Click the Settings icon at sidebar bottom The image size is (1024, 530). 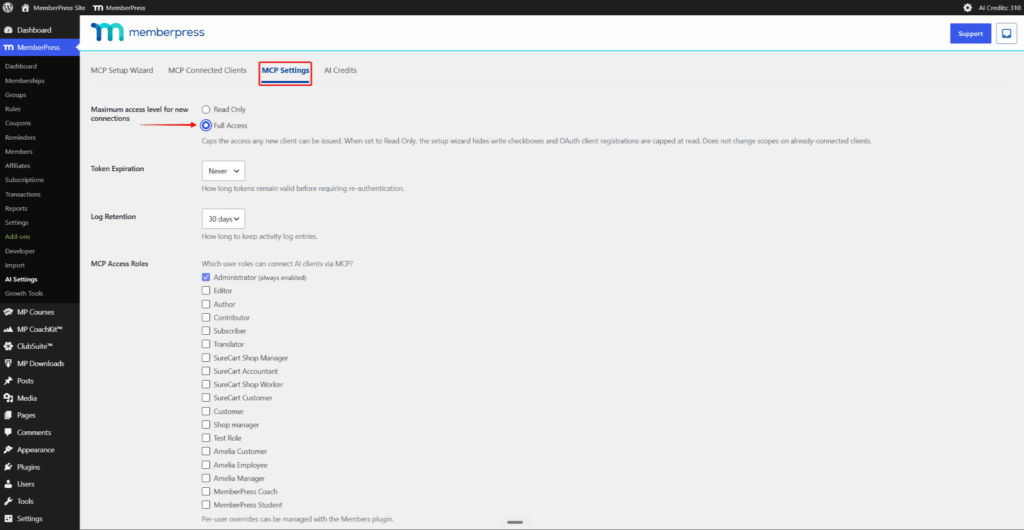tap(8, 519)
